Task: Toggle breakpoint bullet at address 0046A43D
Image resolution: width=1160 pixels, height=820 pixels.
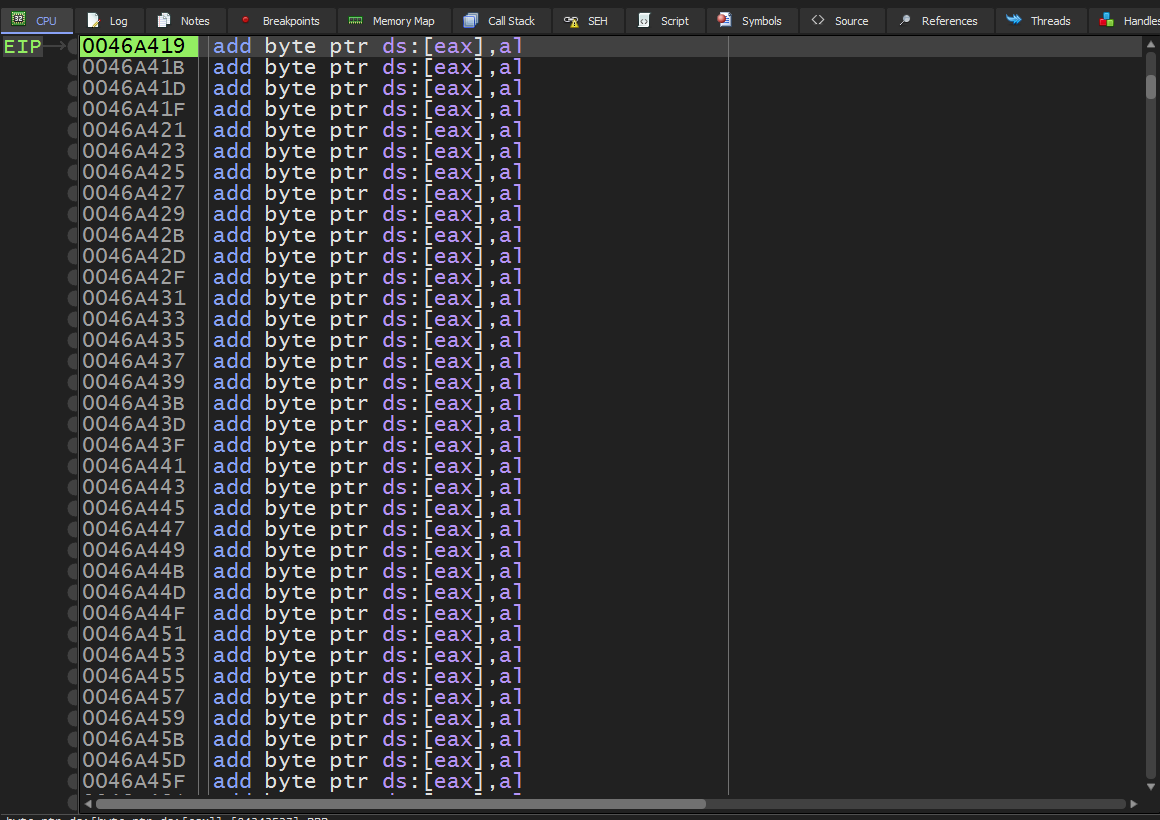Action: point(73,424)
